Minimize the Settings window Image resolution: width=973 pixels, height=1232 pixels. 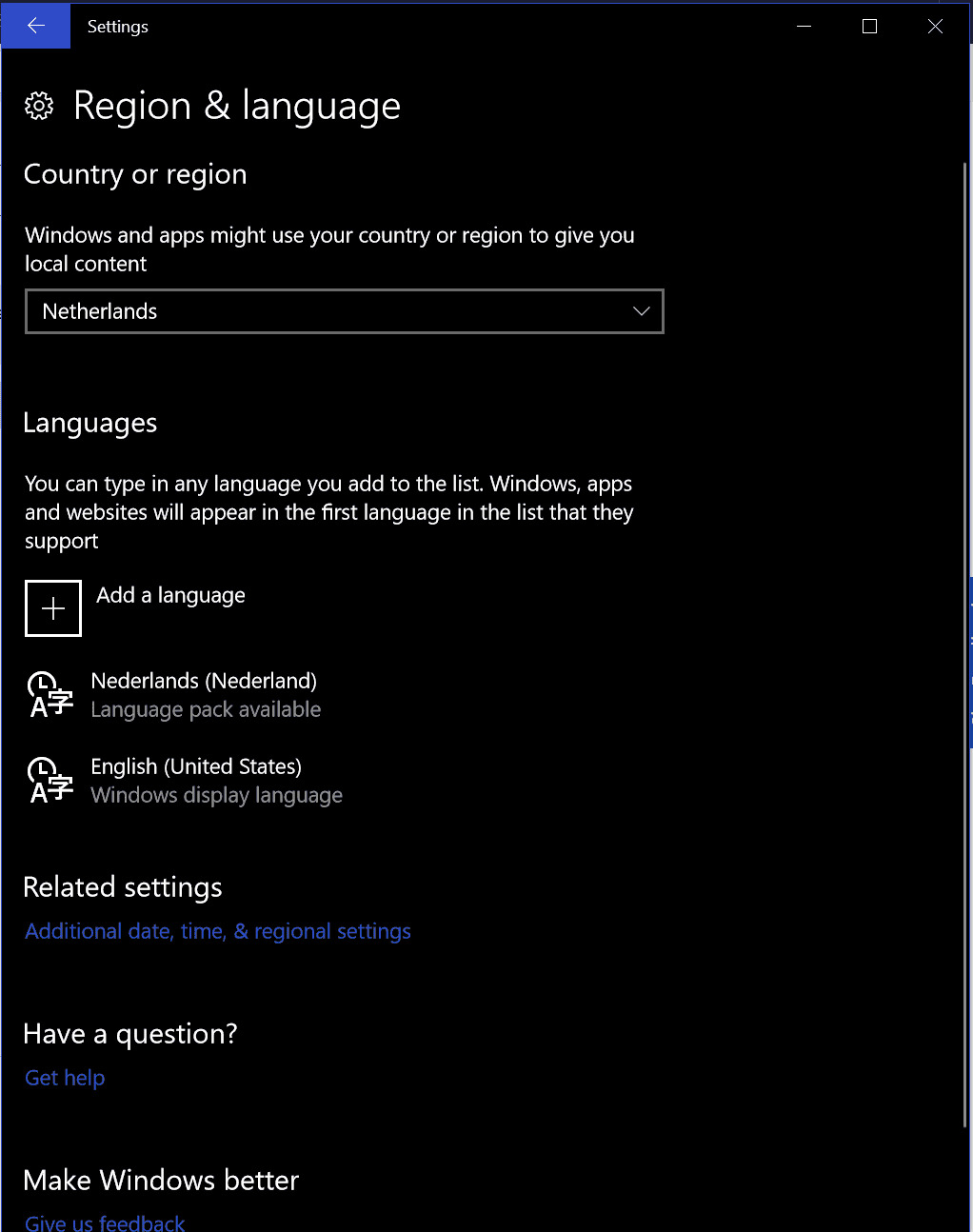[x=804, y=26]
